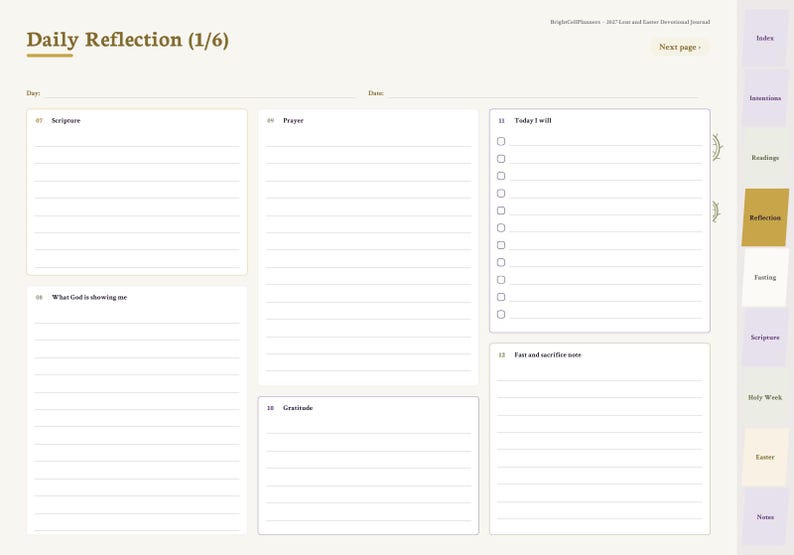Click the Lent and Easter Devotional Journal header text
794x555 pixels.
[x=630, y=22]
